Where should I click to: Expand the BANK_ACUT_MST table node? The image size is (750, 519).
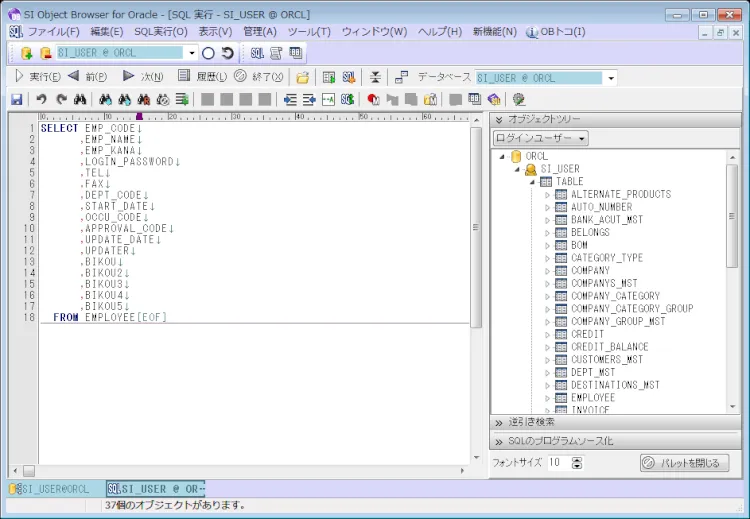548,220
